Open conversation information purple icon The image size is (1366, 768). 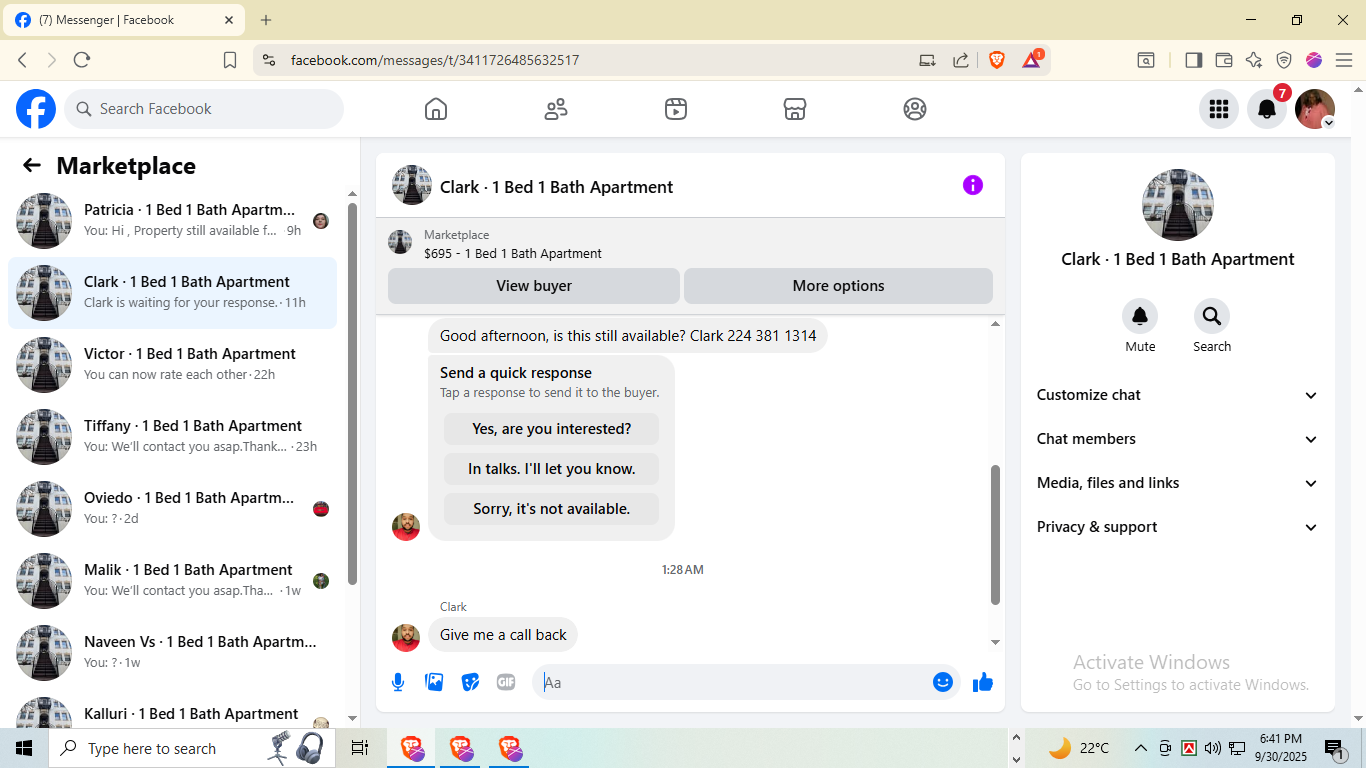tap(973, 185)
